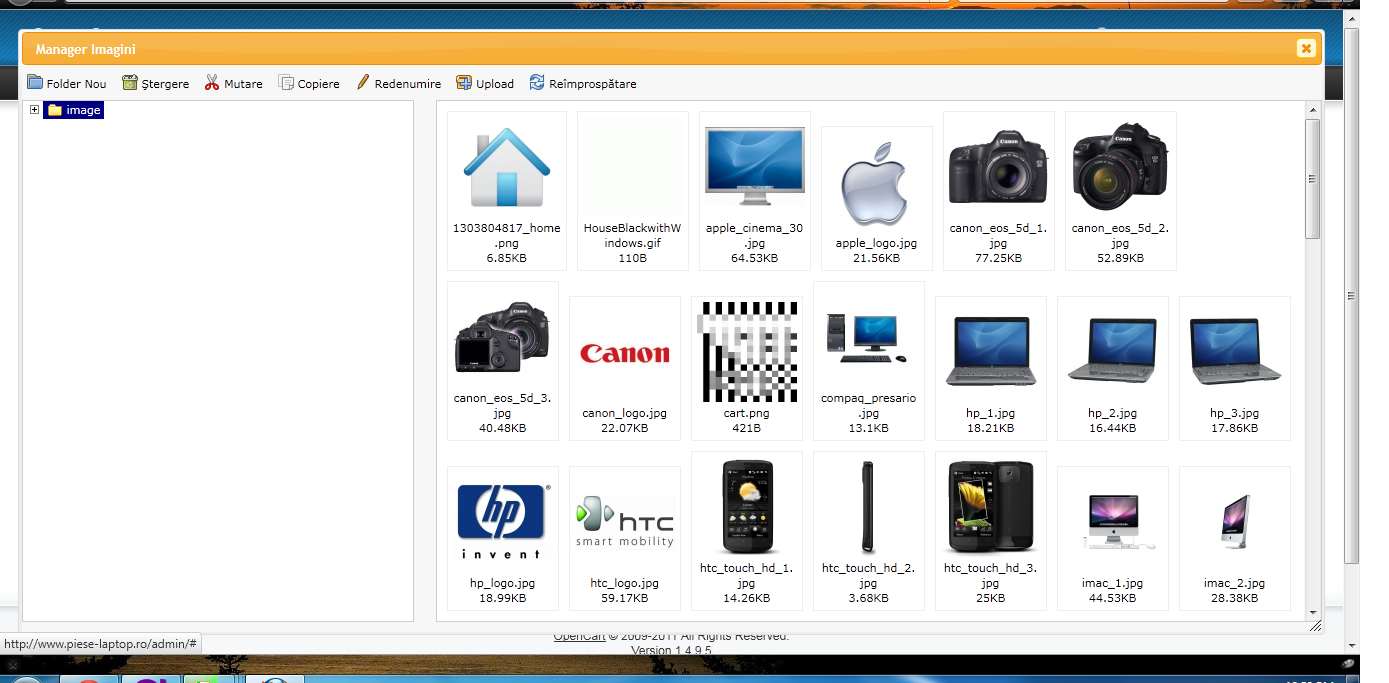Click the Mutare move button

click(233, 84)
